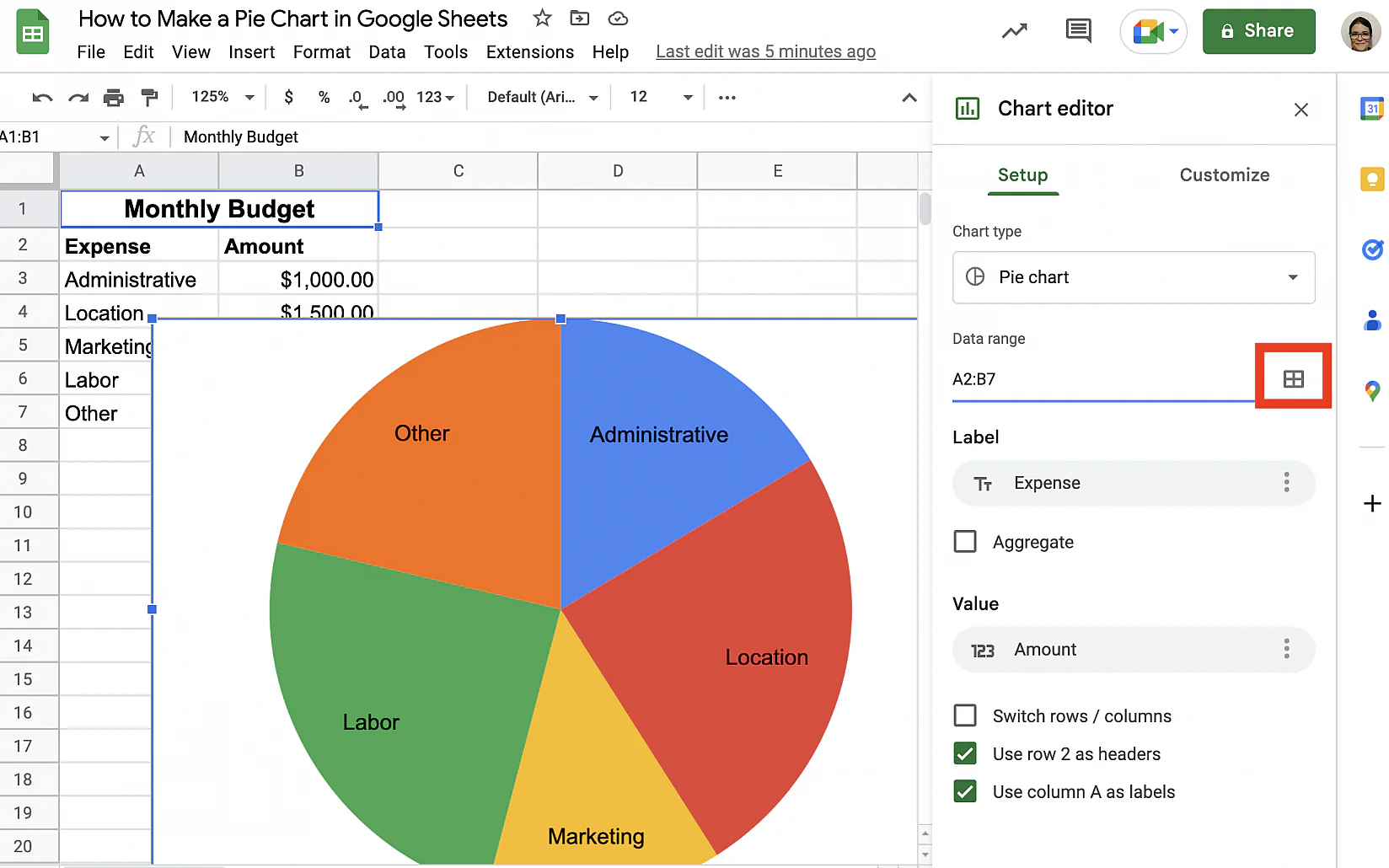Enable Switch rows / columns
Image resolution: width=1389 pixels, height=868 pixels.
click(965, 715)
